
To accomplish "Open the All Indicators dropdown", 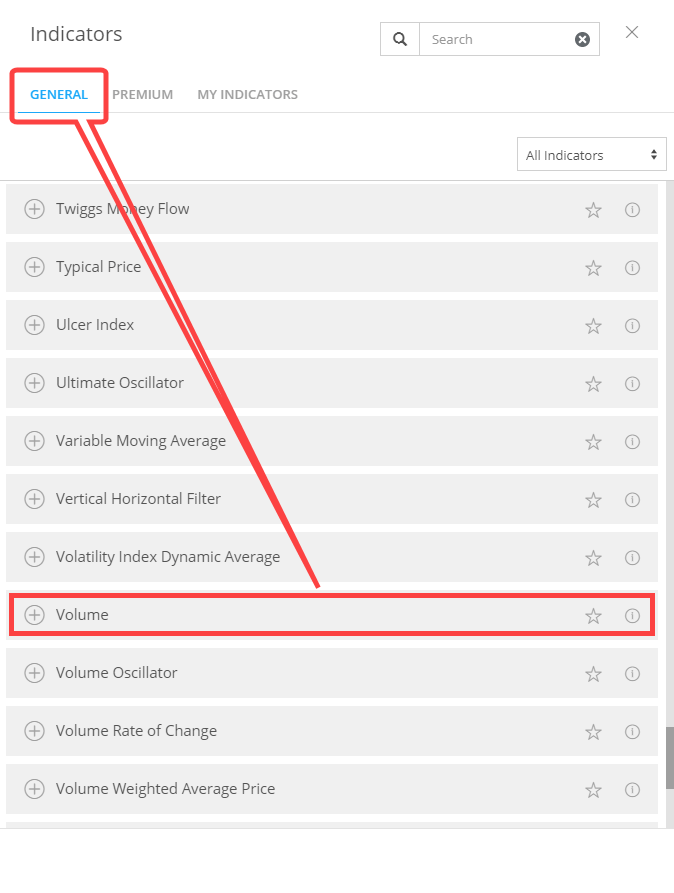I will (591, 154).
